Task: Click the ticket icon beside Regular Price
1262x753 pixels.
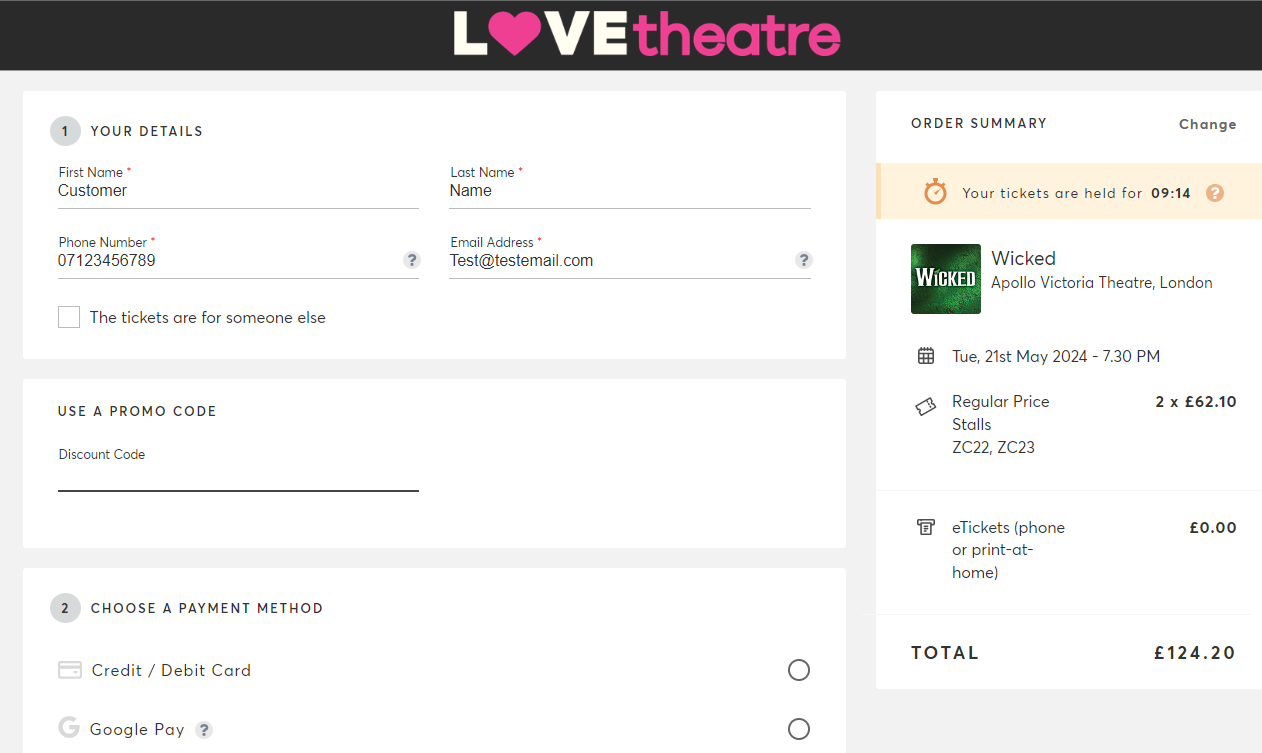Action: coord(926,407)
